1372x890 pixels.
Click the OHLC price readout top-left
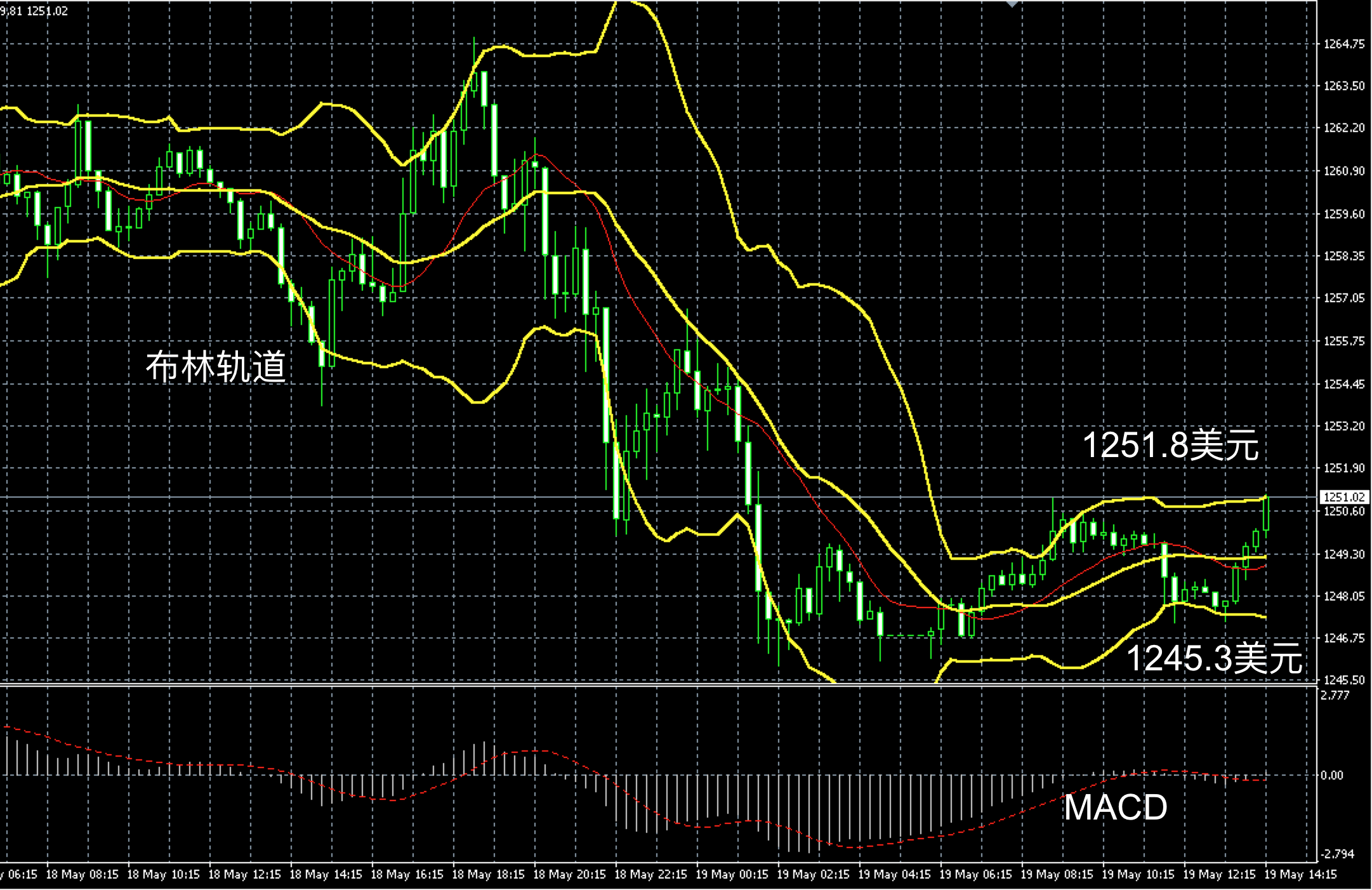[34, 11]
